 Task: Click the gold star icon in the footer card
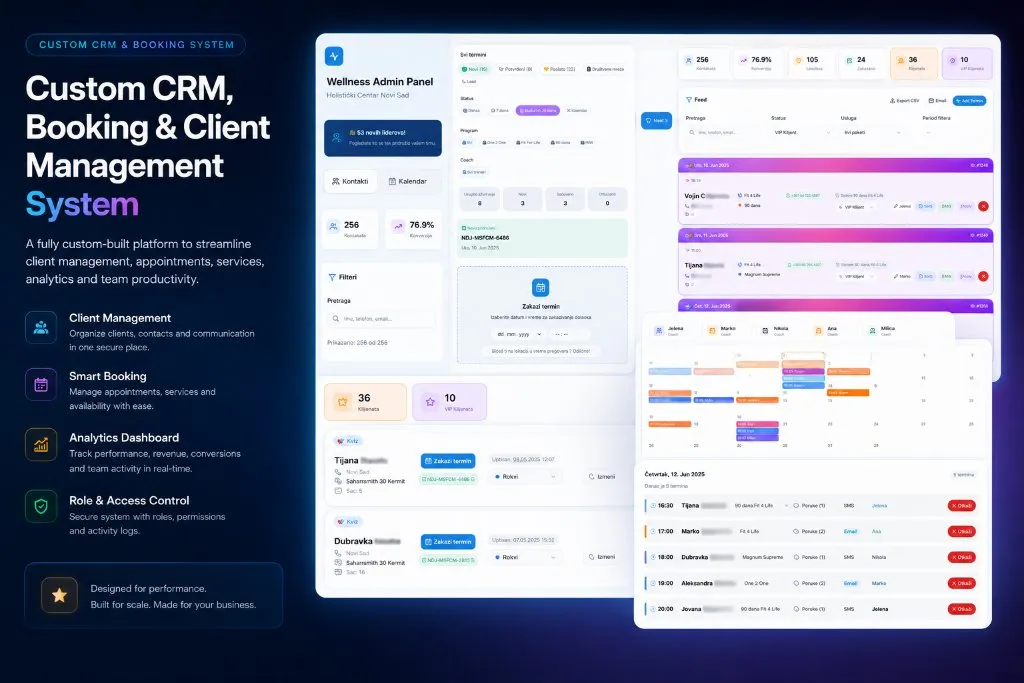(59, 595)
